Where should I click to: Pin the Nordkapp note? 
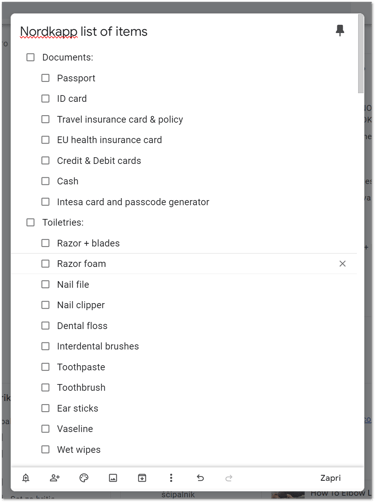[x=340, y=30]
